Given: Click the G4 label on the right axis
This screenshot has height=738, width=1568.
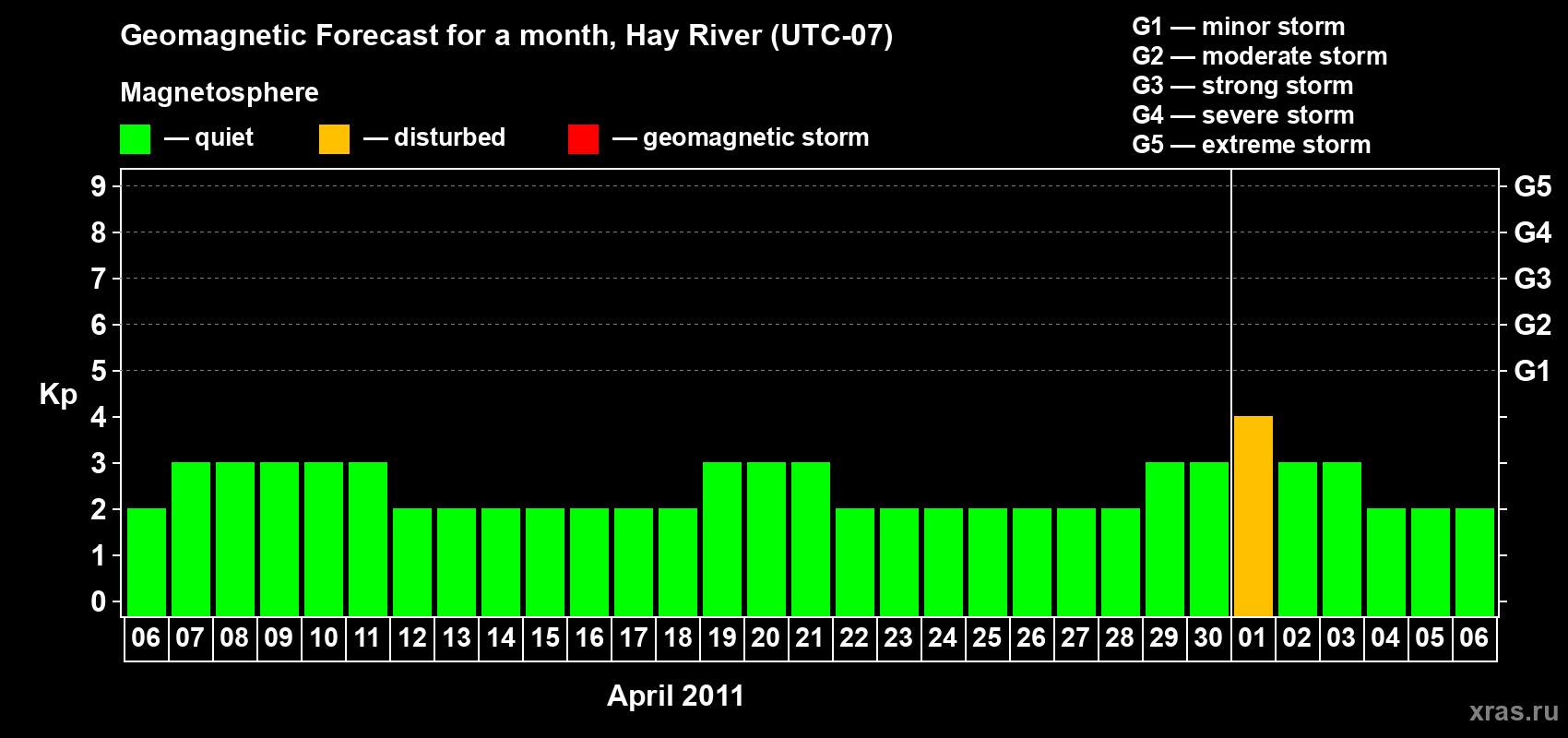Looking at the screenshot, I should (x=1532, y=232).
